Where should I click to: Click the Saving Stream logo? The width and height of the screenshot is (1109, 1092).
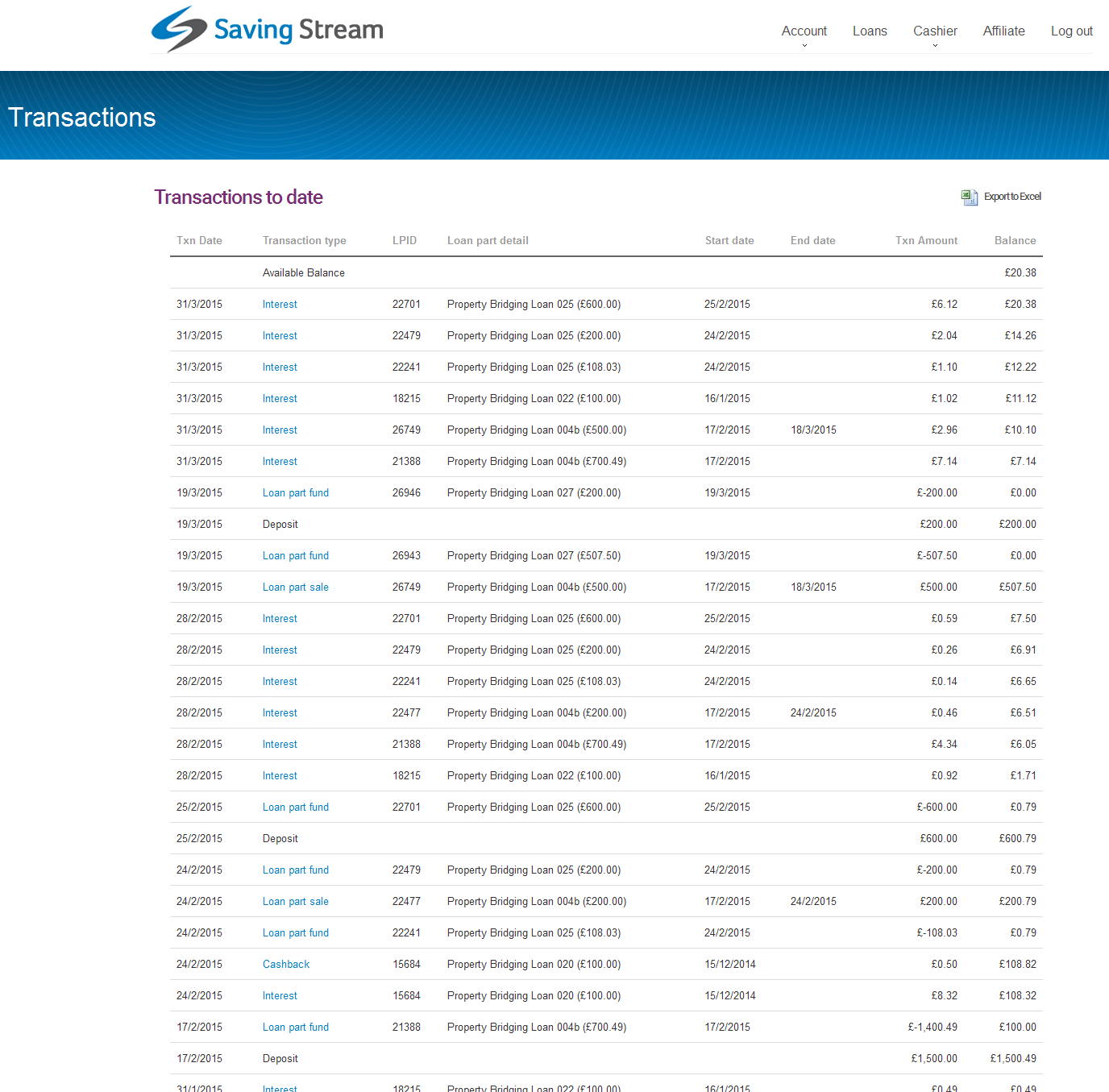(x=267, y=29)
